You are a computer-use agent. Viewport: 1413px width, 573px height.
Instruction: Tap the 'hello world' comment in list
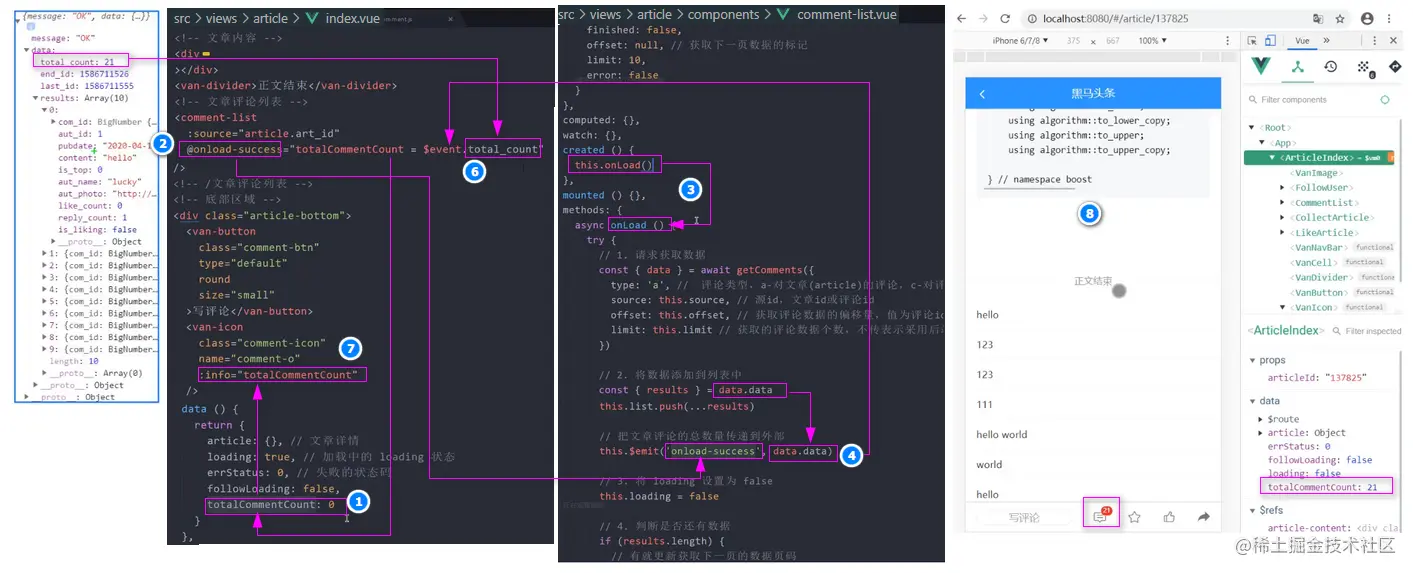[x=1002, y=435]
